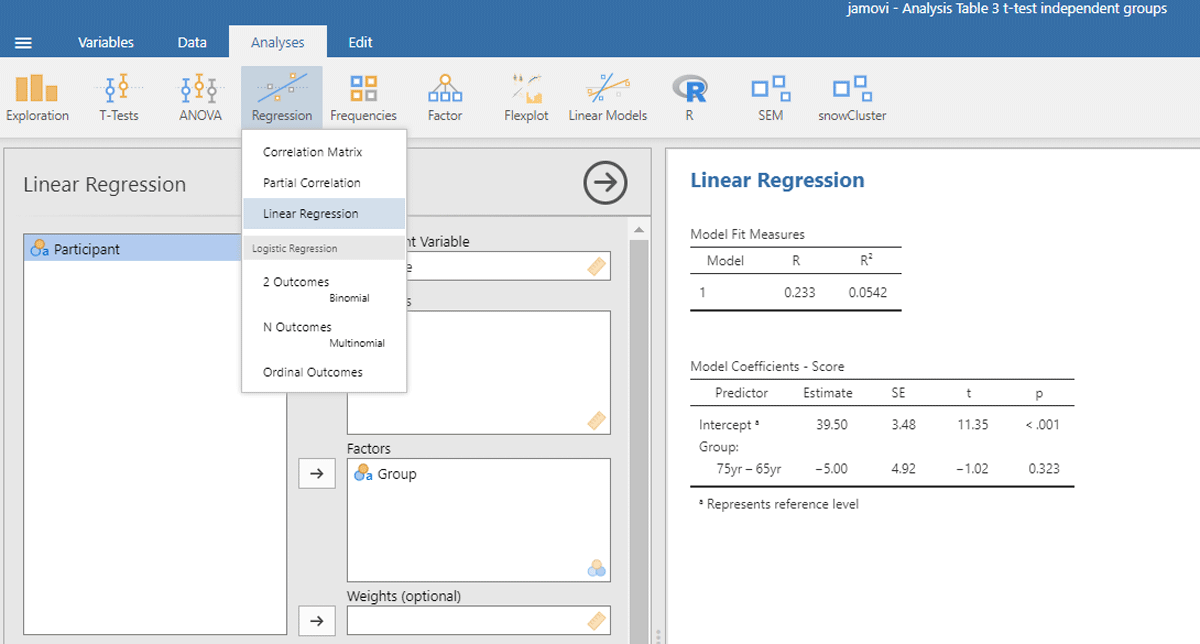Open the T-Tests analysis menu
The width and height of the screenshot is (1200, 644).
coord(118,98)
